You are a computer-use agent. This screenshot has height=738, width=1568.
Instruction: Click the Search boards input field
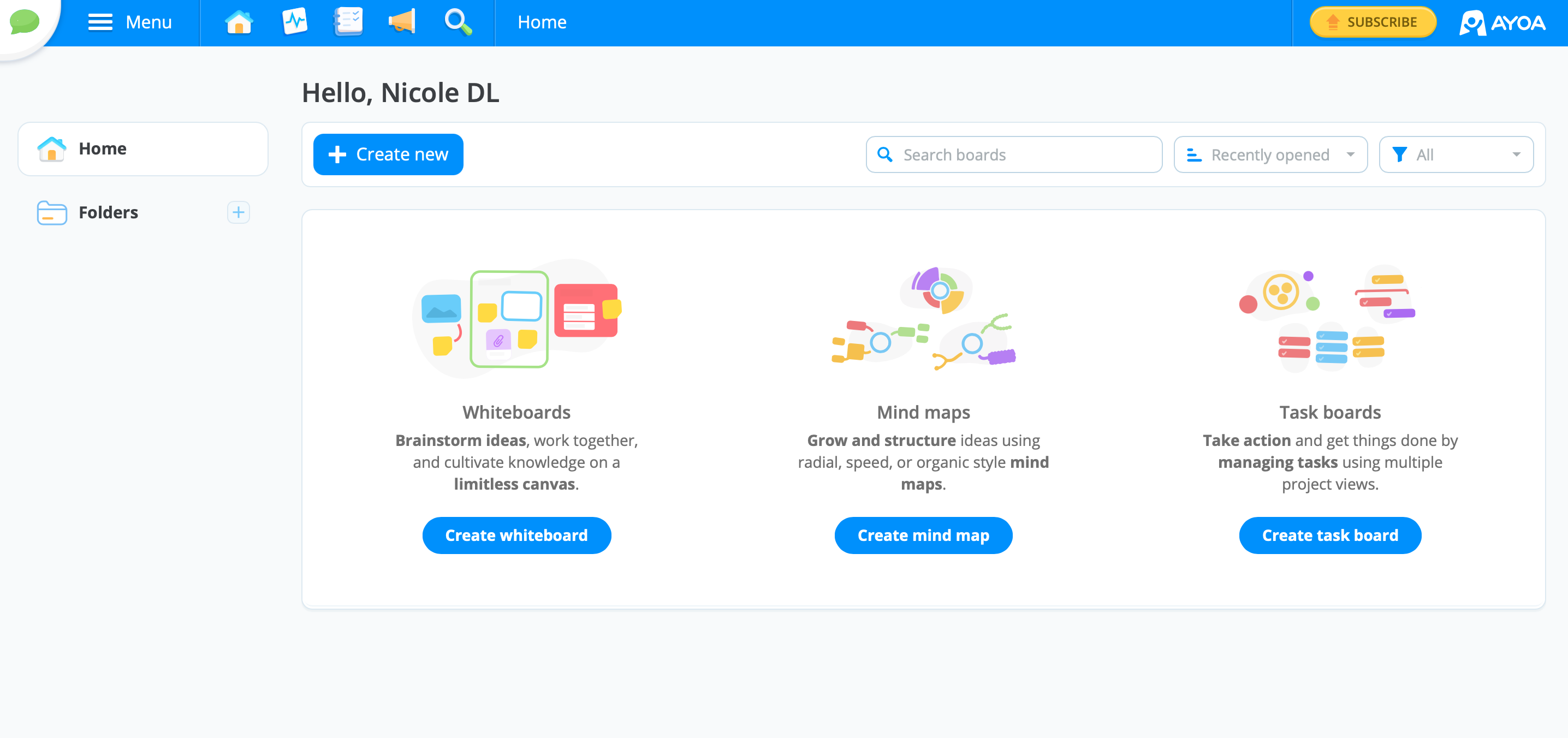point(1013,154)
